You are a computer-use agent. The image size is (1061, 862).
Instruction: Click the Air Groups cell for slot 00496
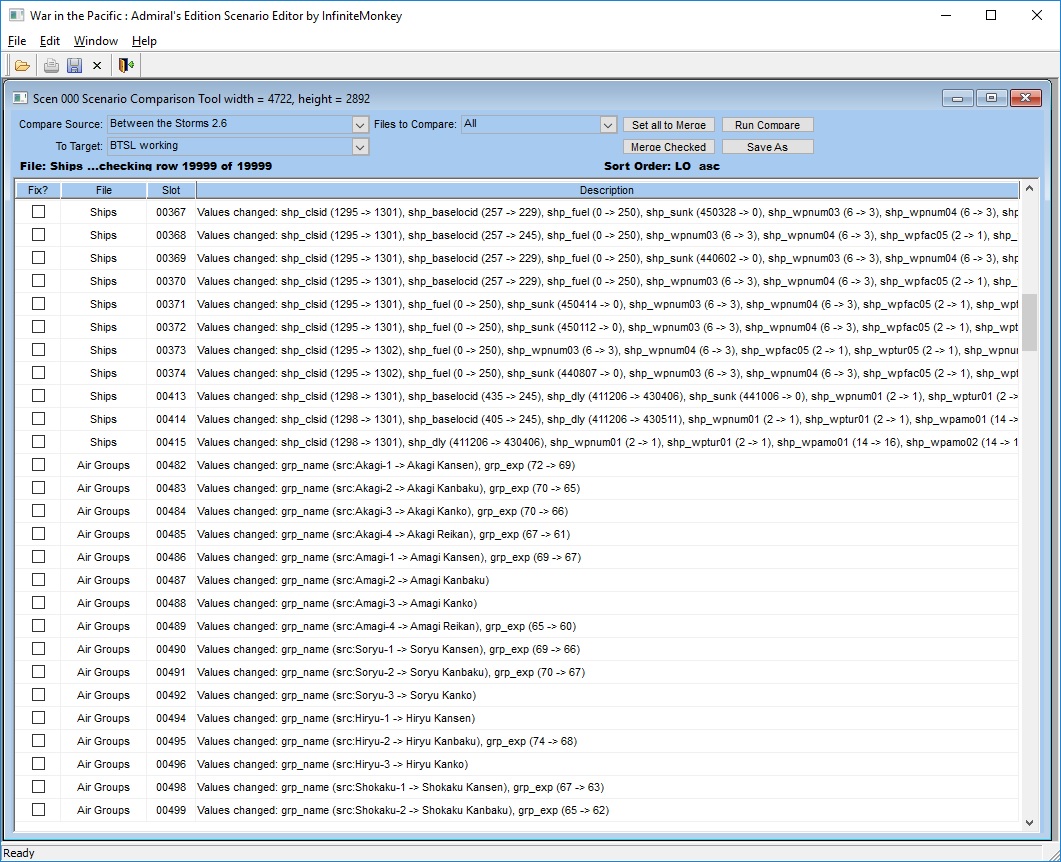click(x=104, y=764)
